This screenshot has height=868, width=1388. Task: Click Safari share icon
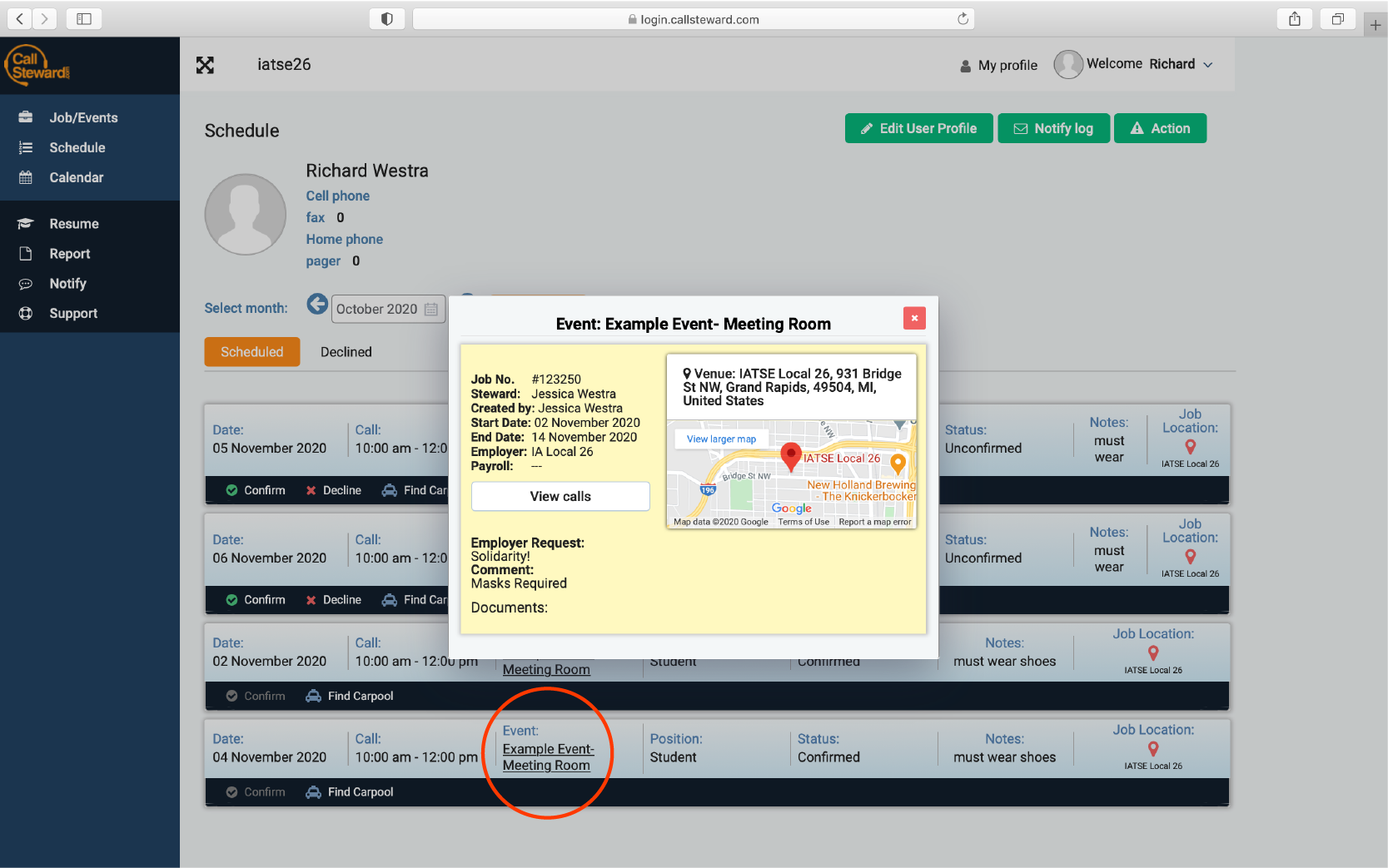coord(1294,19)
